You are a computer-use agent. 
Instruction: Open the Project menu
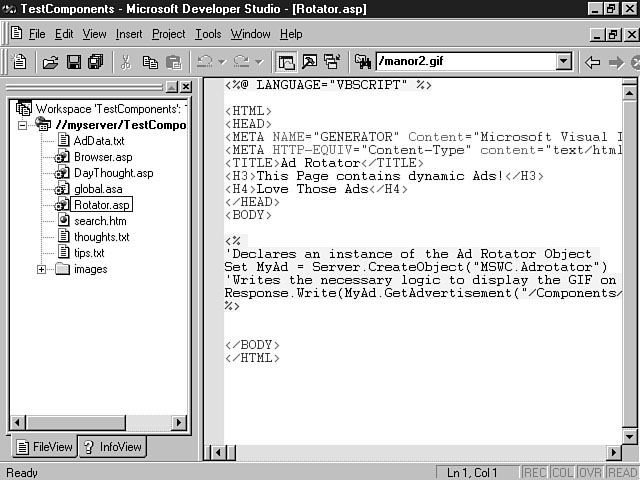(x=168, y=34)
